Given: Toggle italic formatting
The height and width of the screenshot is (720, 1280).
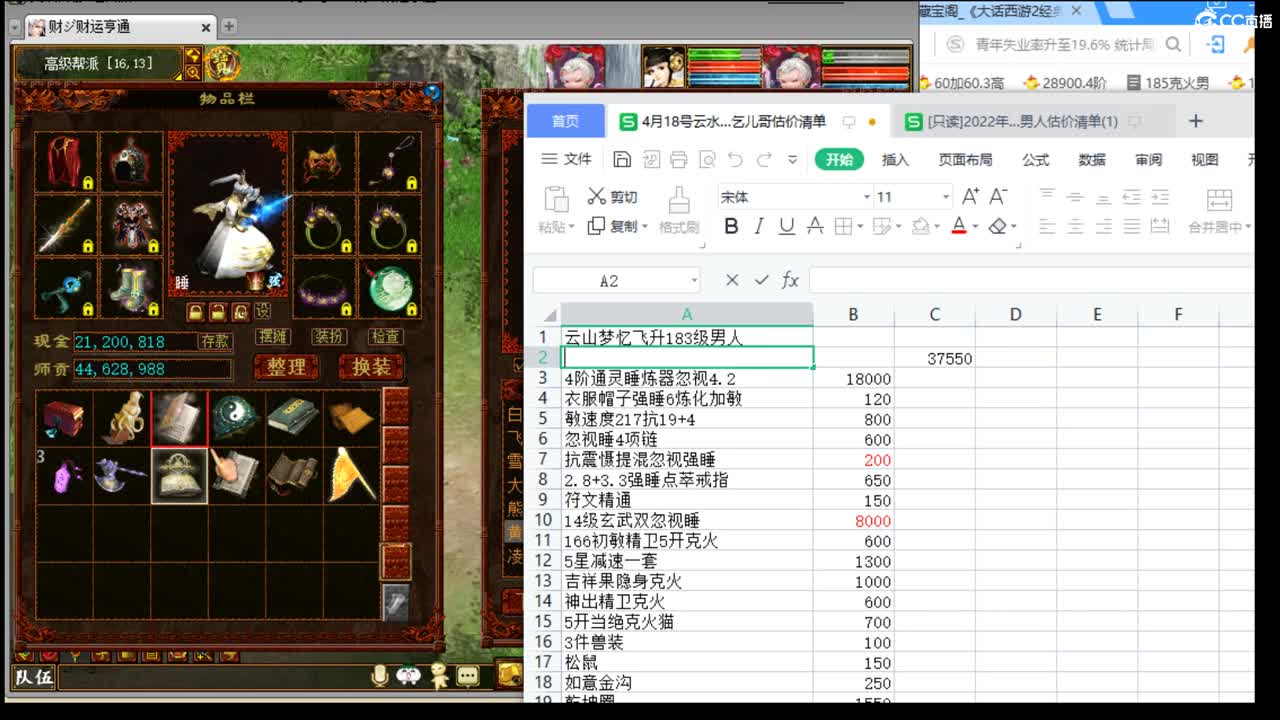Looking at the screenshot, I should pos(759,227).
